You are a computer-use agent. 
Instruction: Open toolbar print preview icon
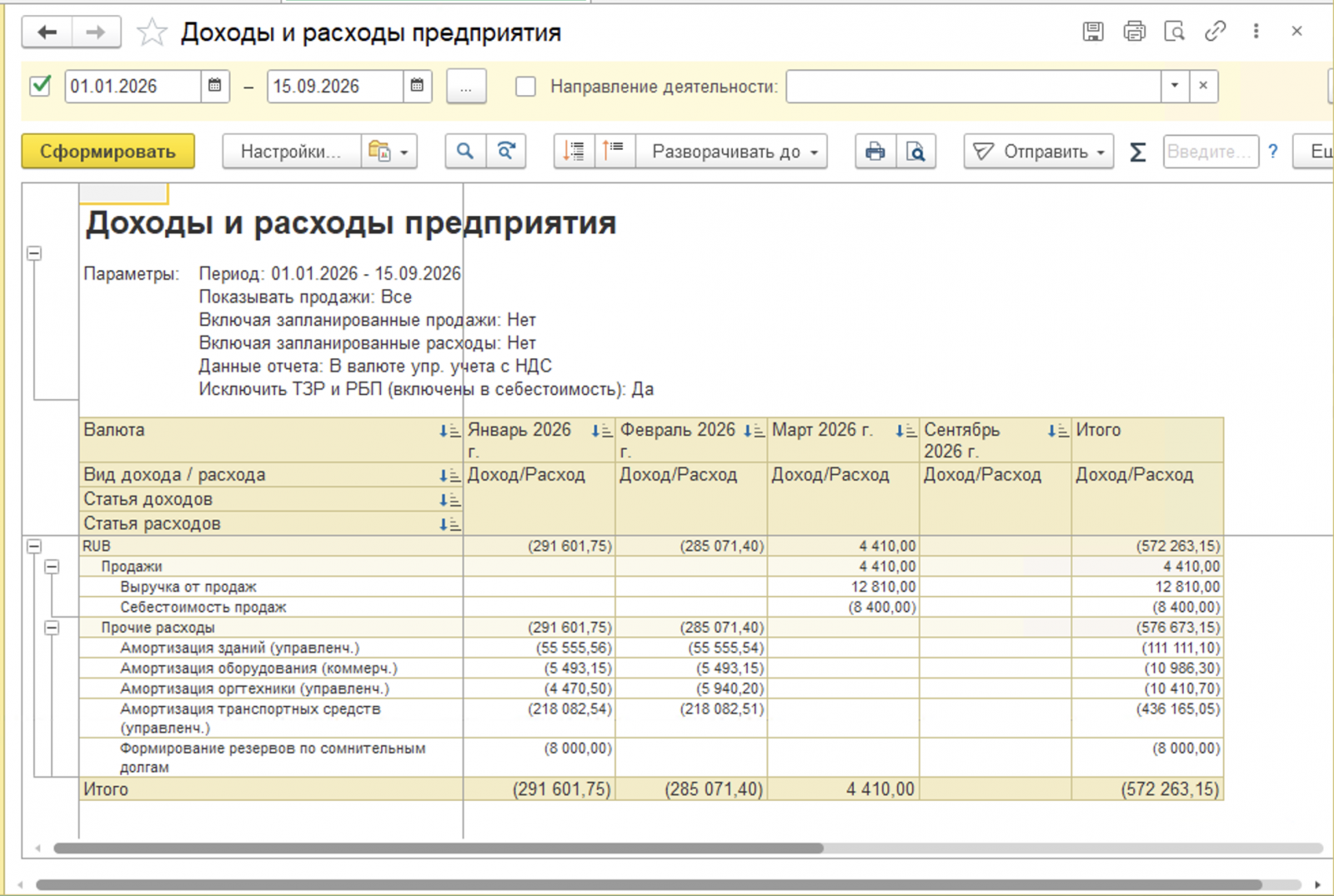[915, 152]
